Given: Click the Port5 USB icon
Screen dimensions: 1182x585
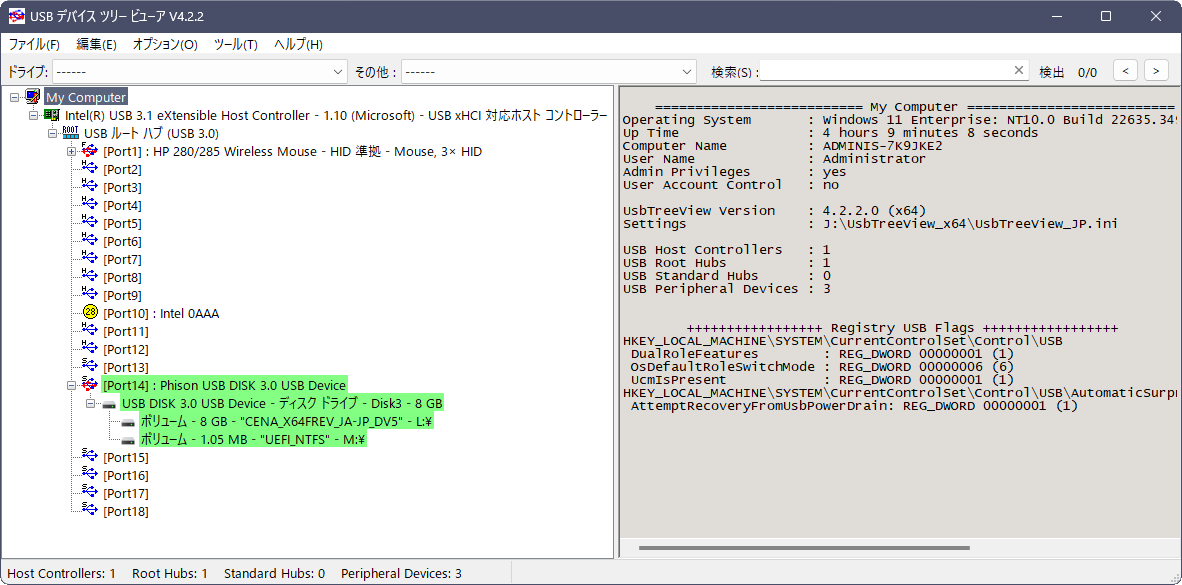Looking at the screenshot, I should click(90, 223).
